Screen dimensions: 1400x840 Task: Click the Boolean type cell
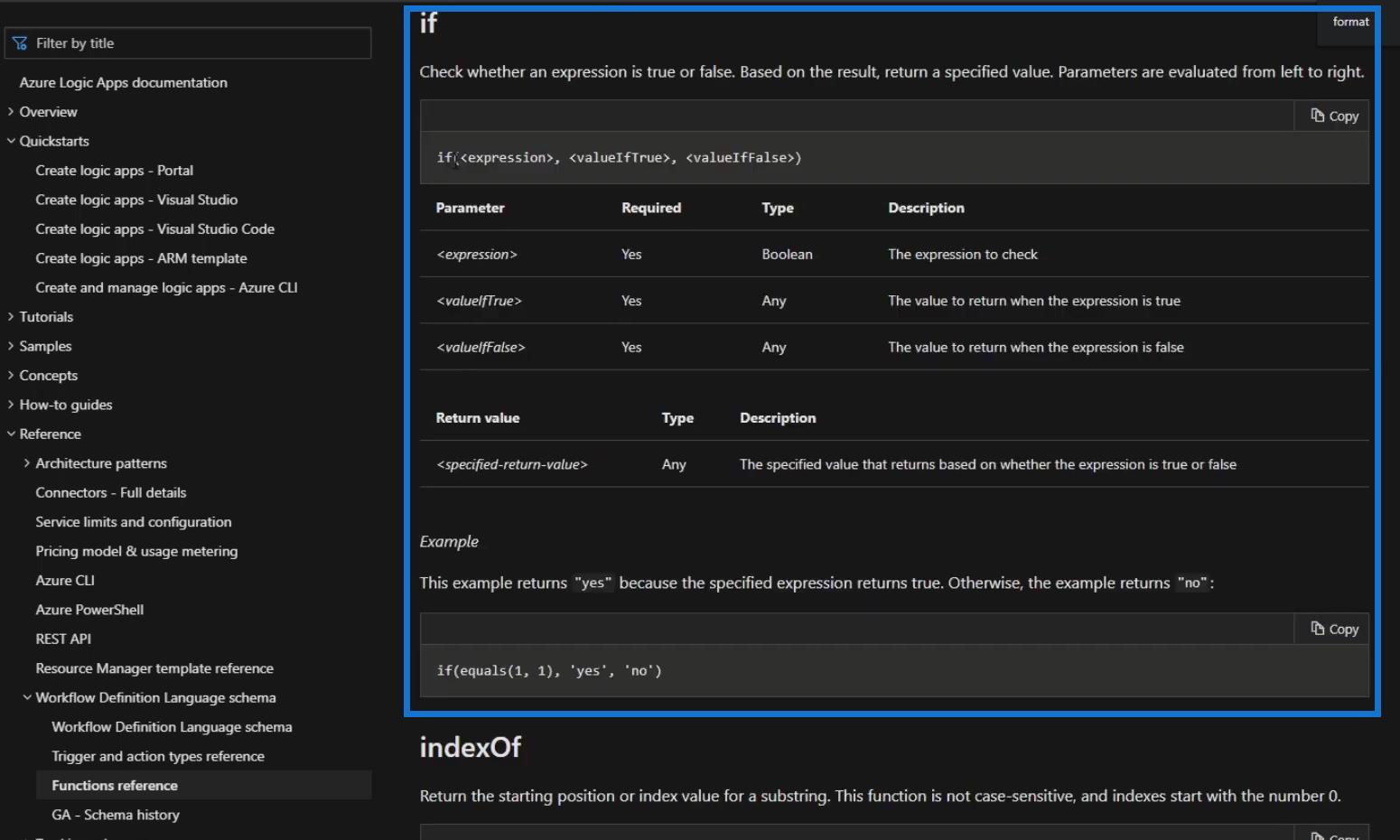tap(787, 255)
